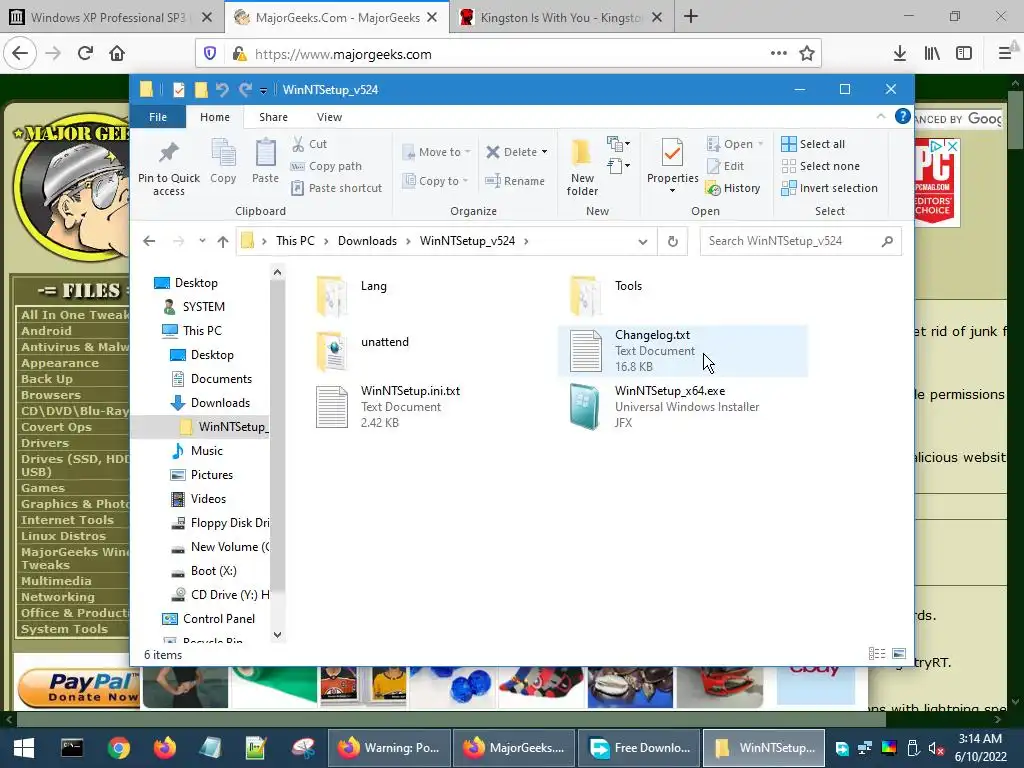Image resolution: width=1024 pixels, height=768 pixels.
Task: Select Videos in navigation pane
Action: click(208, 499)
